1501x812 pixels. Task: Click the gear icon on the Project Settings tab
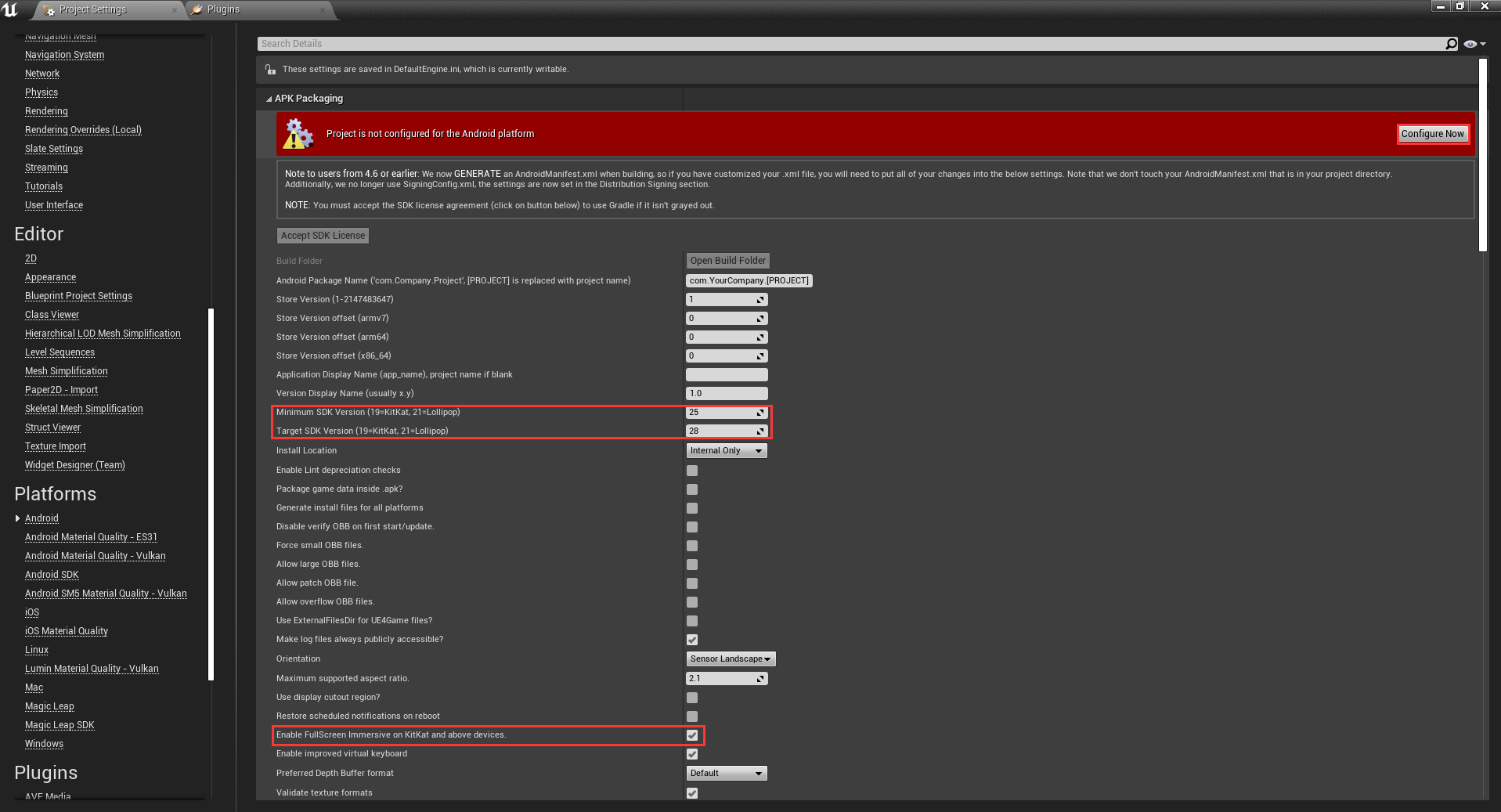tap(50, 9)
